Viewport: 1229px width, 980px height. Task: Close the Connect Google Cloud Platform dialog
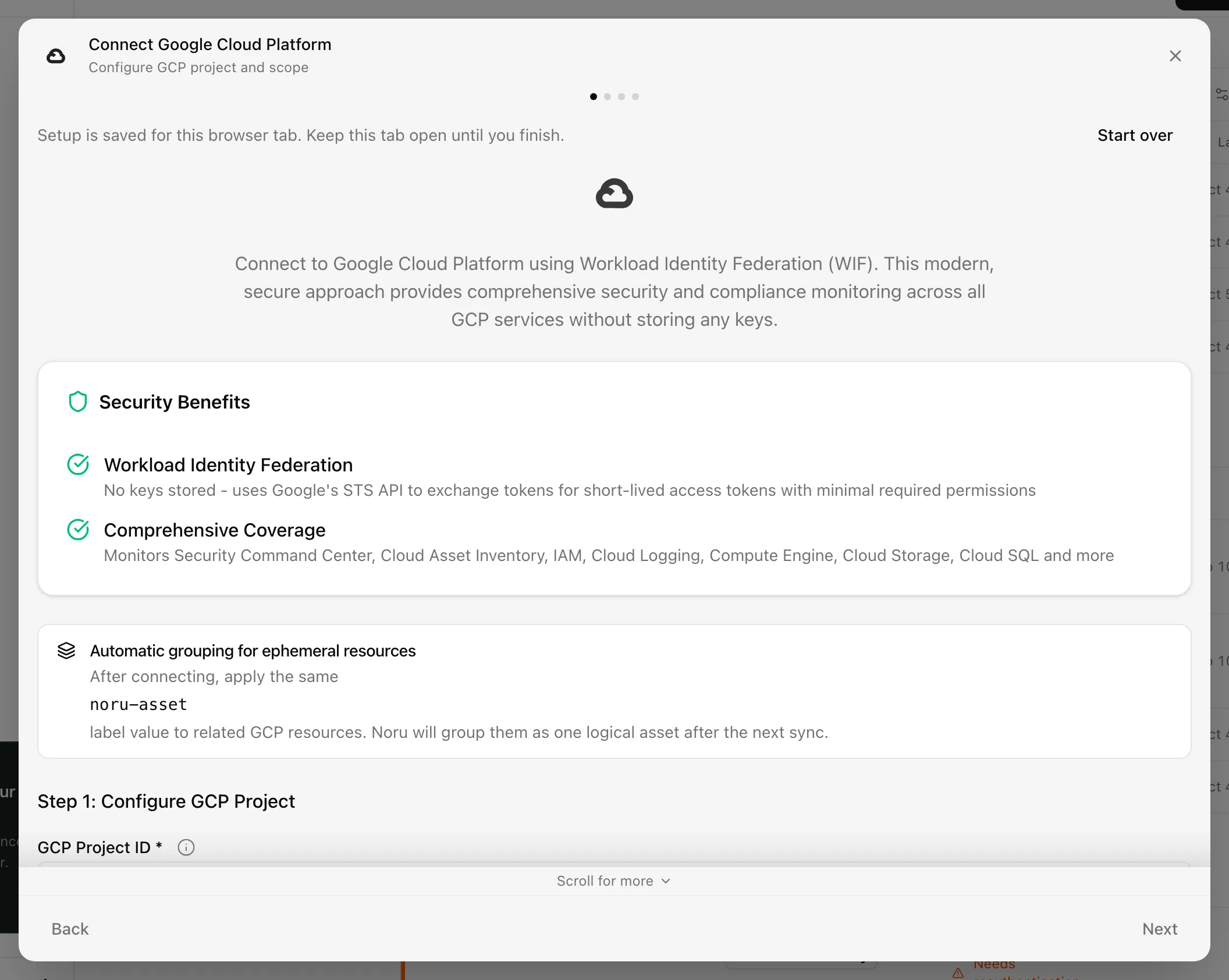(1175, 56)
